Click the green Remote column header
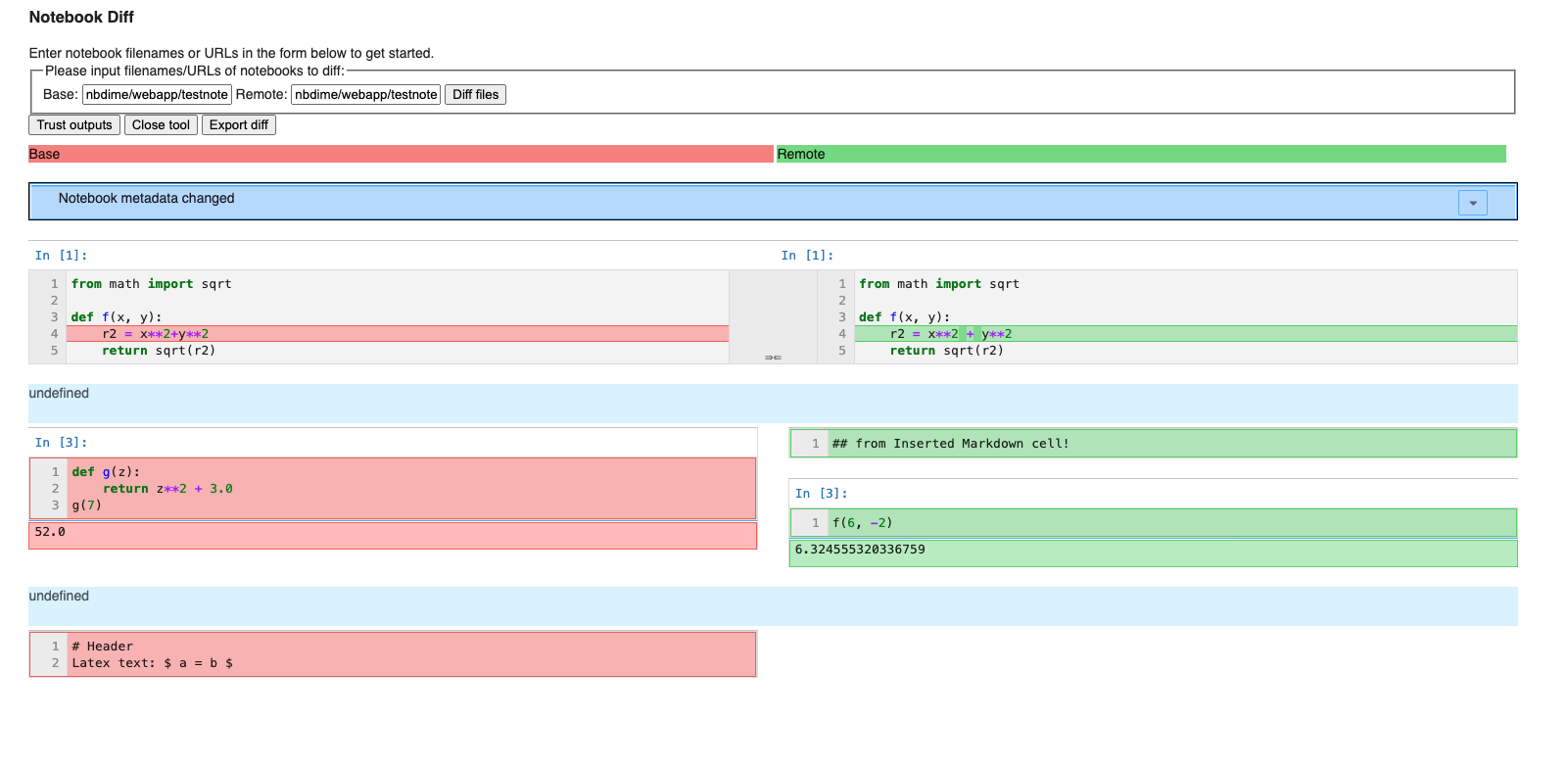 tap(1140, 155)
